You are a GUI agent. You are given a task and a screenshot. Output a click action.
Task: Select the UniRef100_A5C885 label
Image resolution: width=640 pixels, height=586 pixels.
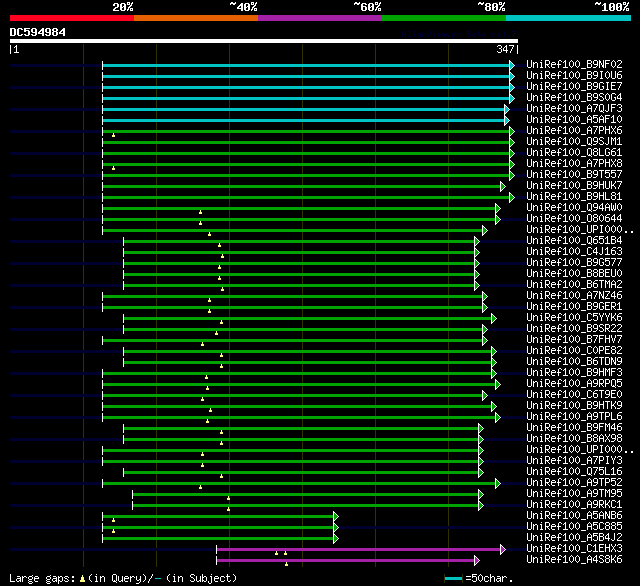(x=574, y=527)
